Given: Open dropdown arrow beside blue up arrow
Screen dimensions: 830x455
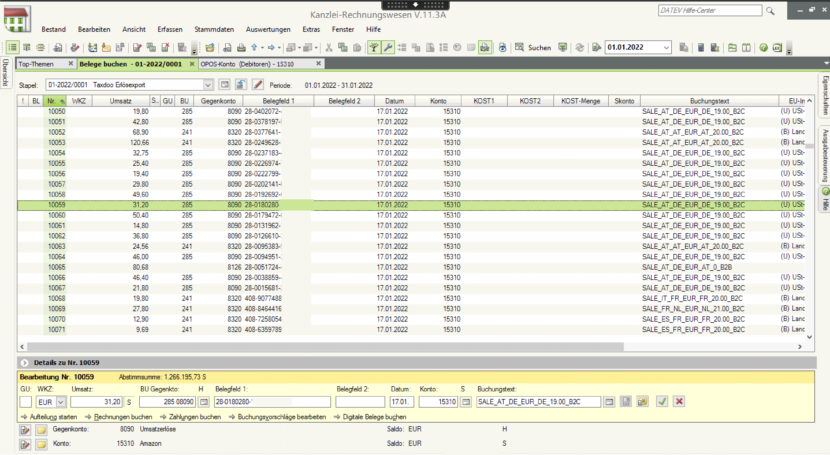Looking at the screenshot, I should [262, 48].
